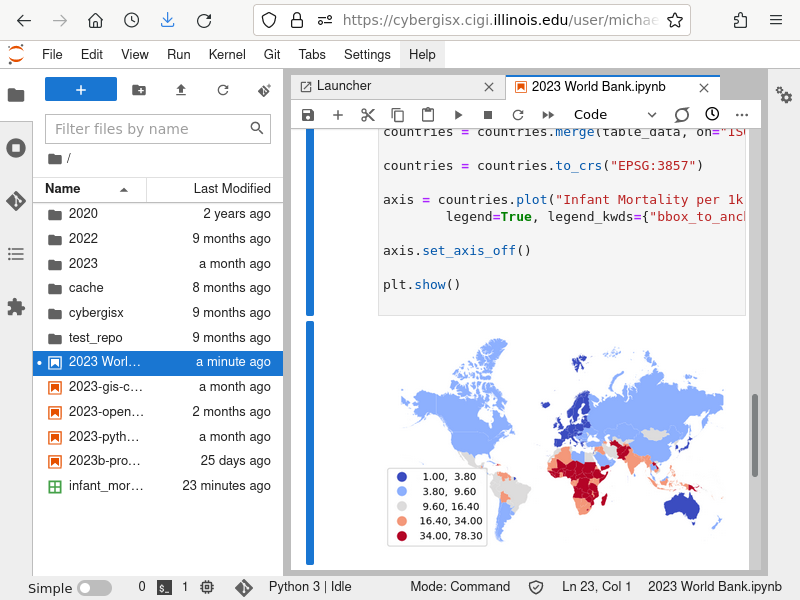Image resolution: width=800 pixels, height=600 pixels.
Task: Open the Extension Manager puzzle icon
Action: click(x=16, y=307)
